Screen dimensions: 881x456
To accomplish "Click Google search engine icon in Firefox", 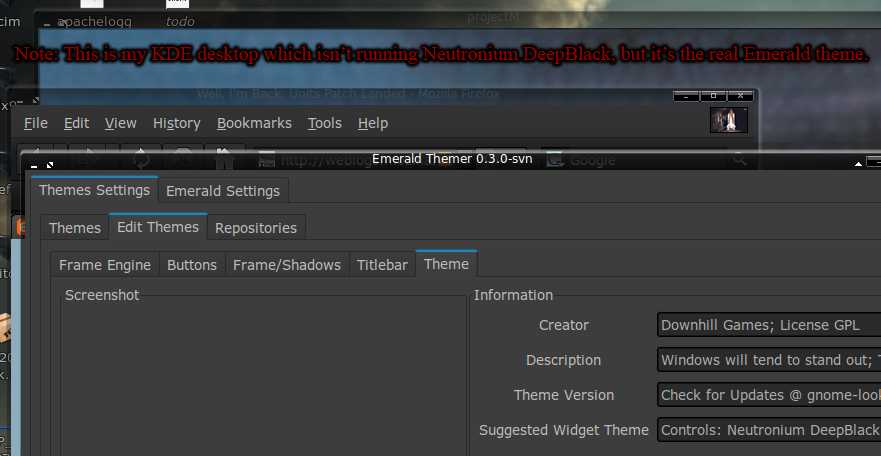I will pyautogui.click(x=555, y=160).
